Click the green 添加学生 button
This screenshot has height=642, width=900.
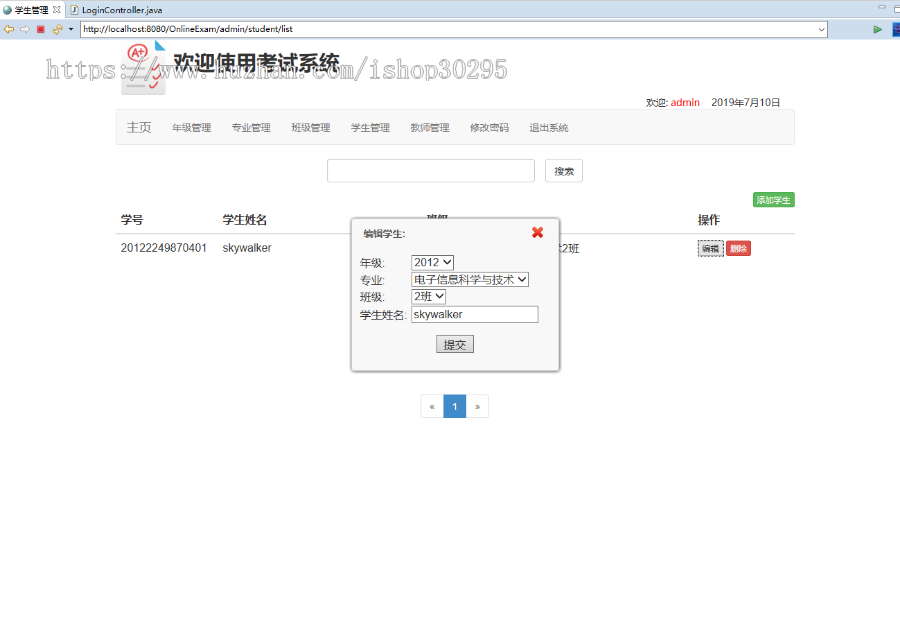(x=773, y=199)
